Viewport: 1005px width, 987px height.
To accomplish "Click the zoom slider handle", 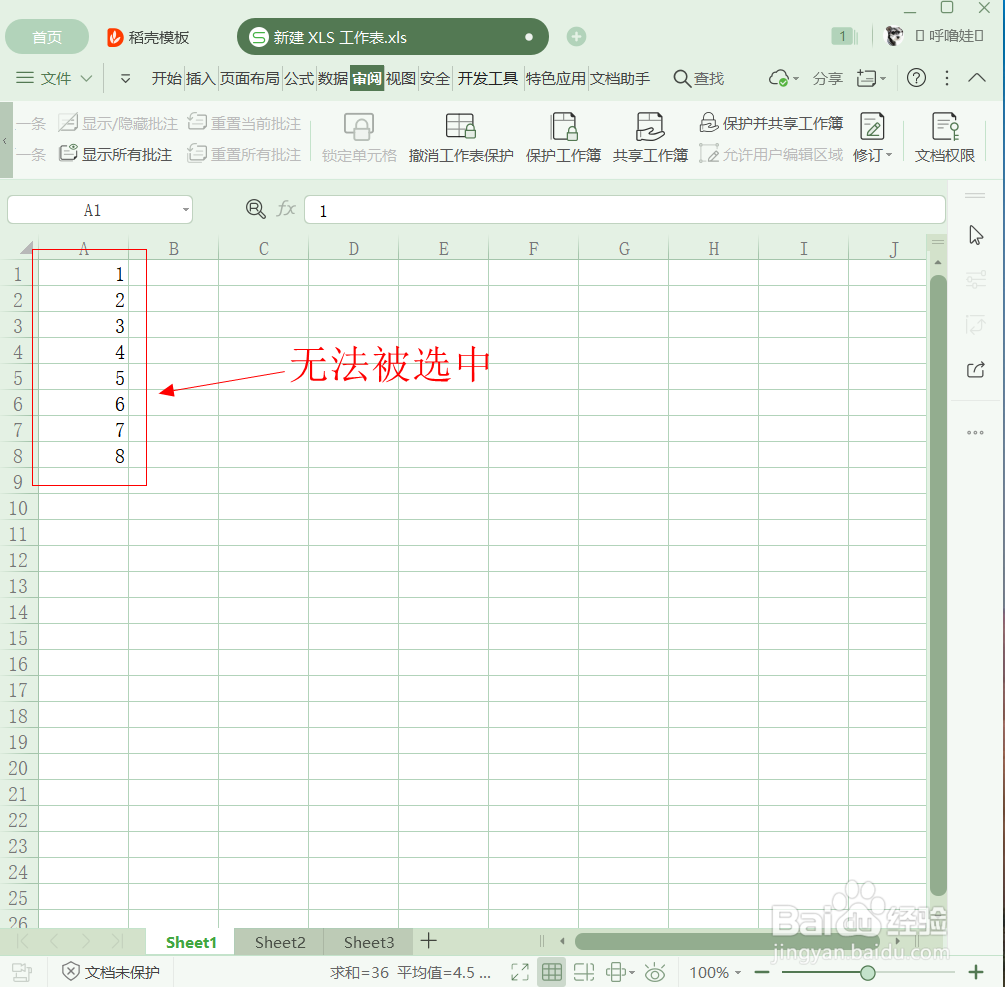I will pyautogui.click(x=868, y=972).
